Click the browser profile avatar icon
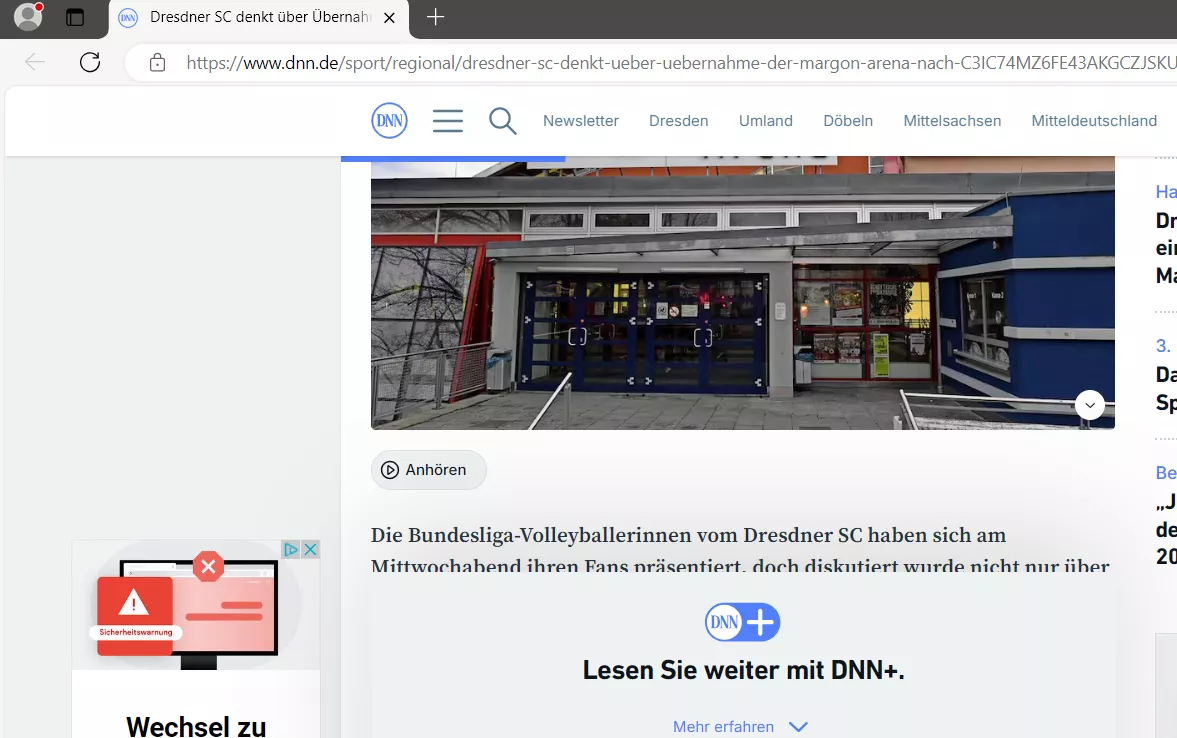The height and width of the screenshot is (738, 1177). [x=29, y=17]
